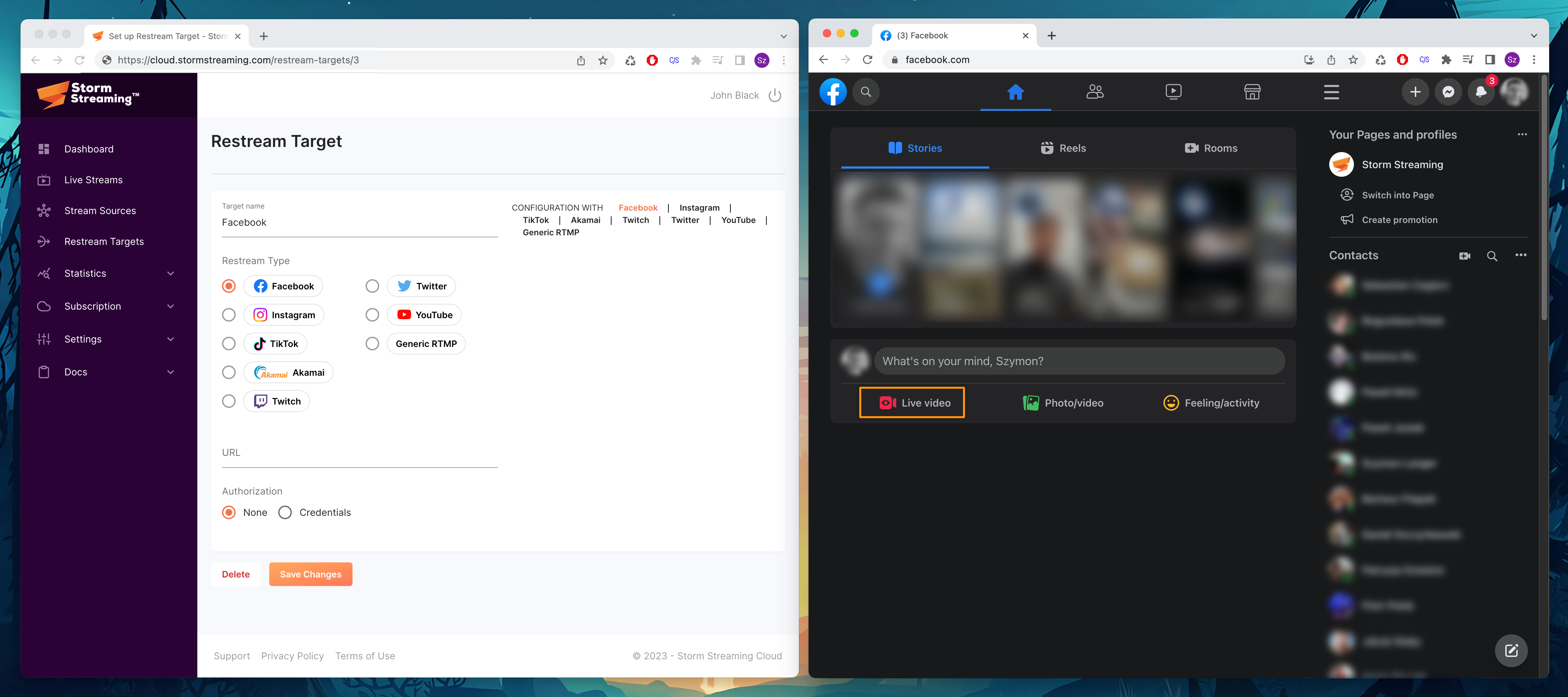This screenshot has width=1568, height=697.
Task: Log out using power icon near John Black
Action: 774,96
